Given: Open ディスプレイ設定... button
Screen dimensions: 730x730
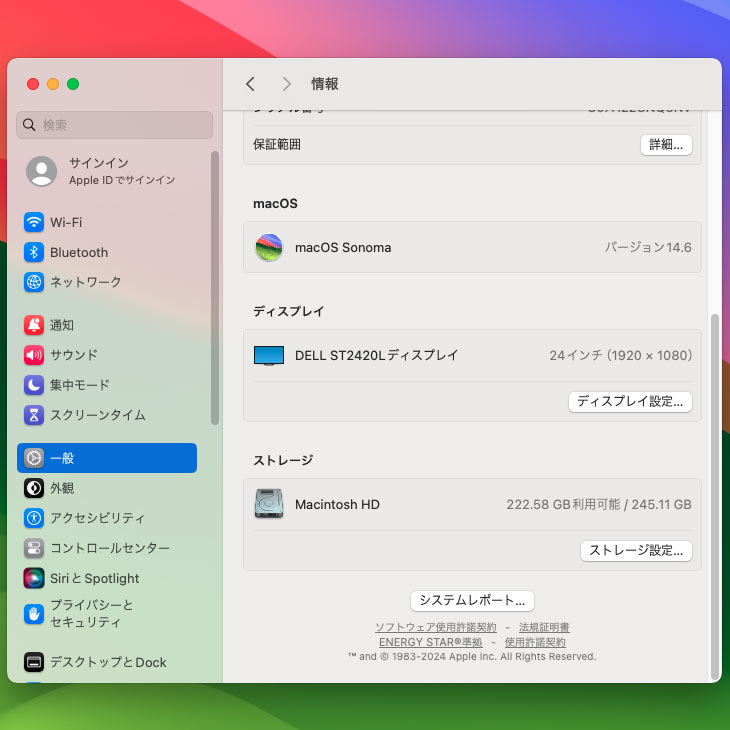Looking at the screenshot, I should [x=630, y=401].
